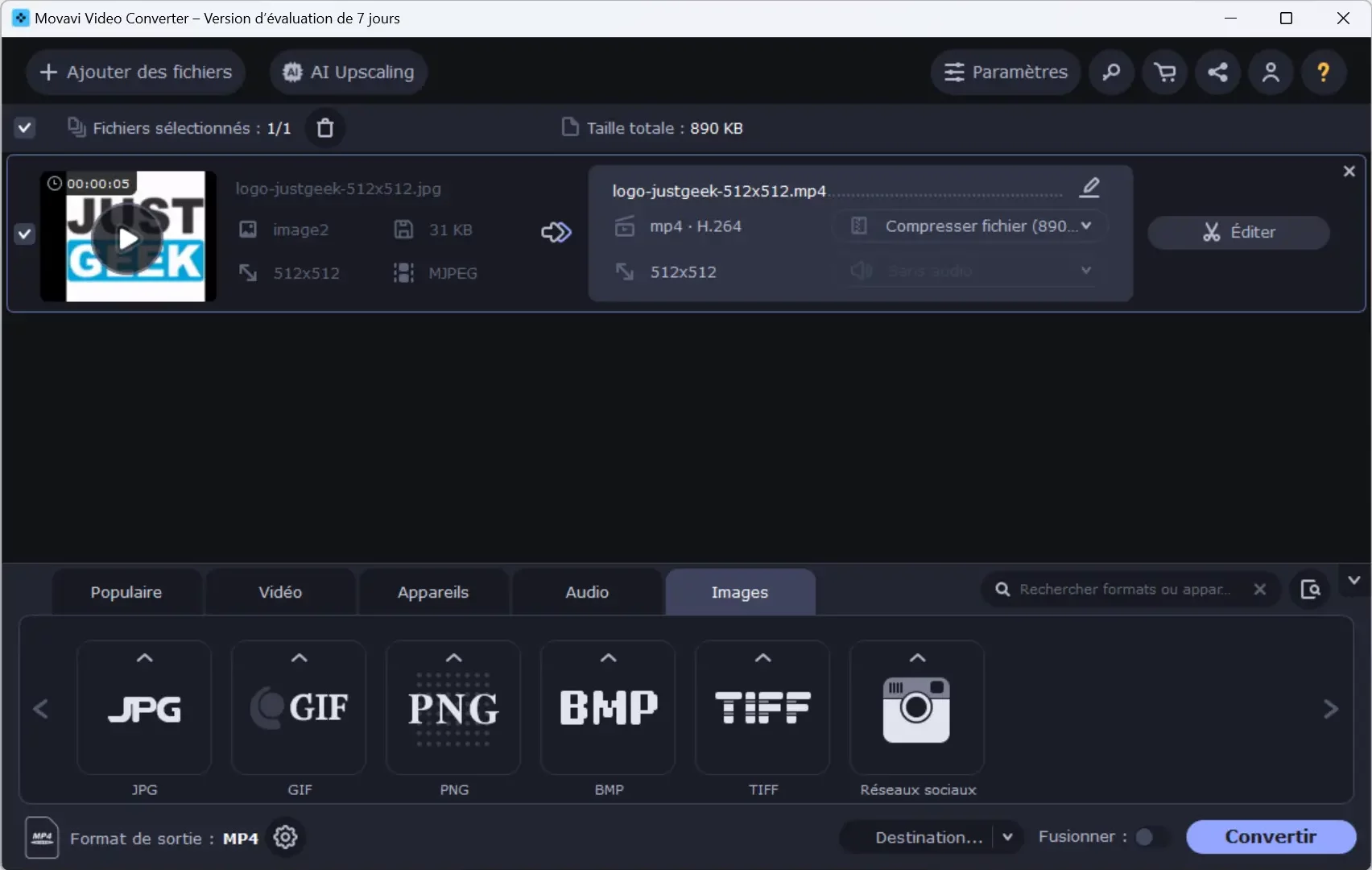Select BMP format tile
This screenshot has width=1372, height=870.
(608, 707)
